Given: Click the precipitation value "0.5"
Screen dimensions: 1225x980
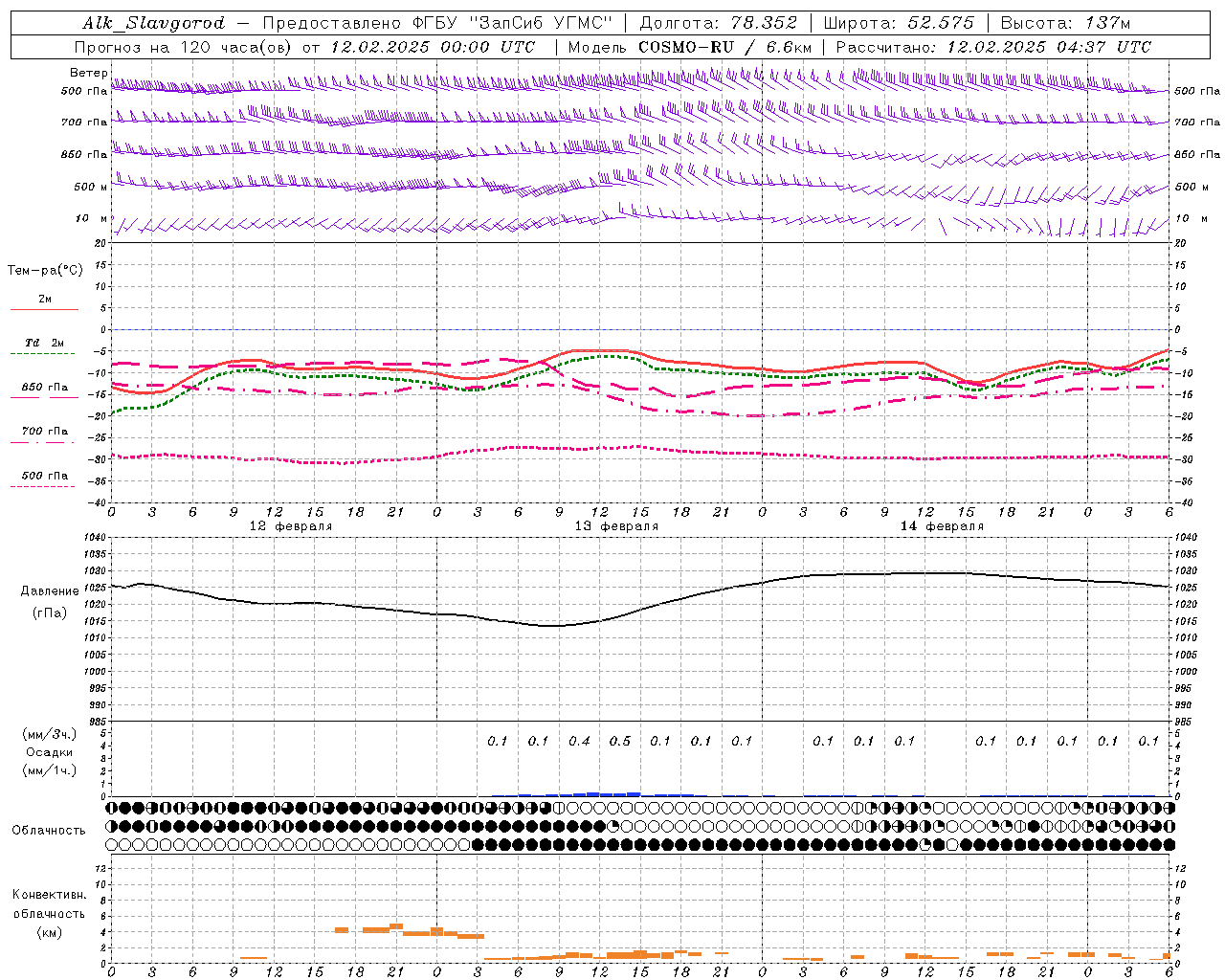Looking at the screenshot, I should pos(620,741).
